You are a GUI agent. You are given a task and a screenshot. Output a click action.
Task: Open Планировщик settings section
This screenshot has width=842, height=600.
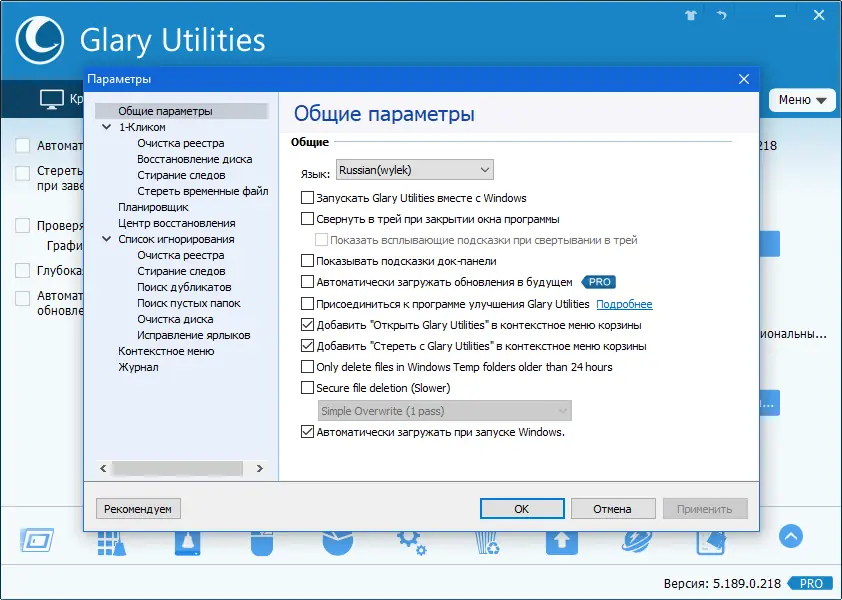click(x=153, y=207)
